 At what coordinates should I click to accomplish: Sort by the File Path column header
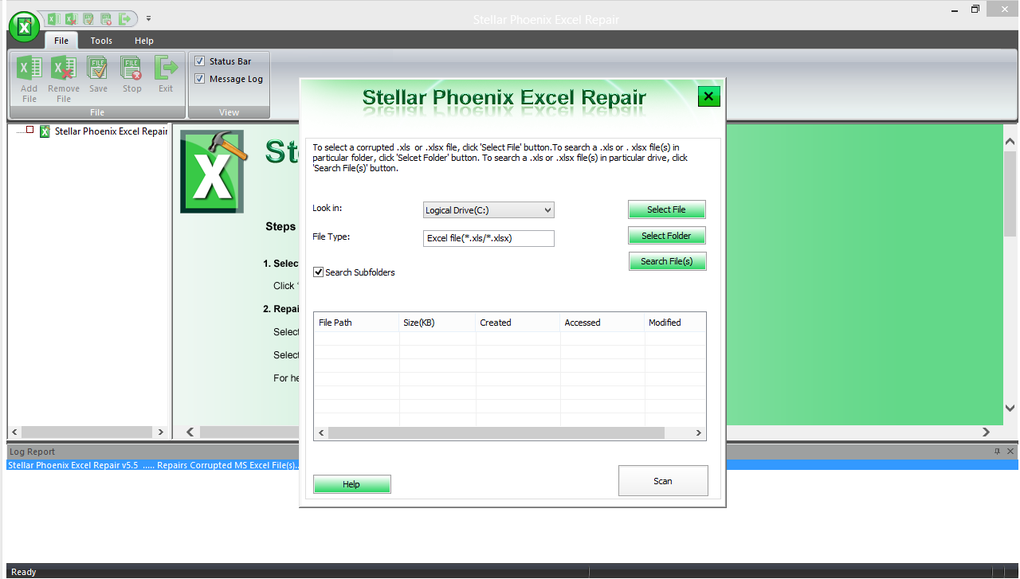356,323
